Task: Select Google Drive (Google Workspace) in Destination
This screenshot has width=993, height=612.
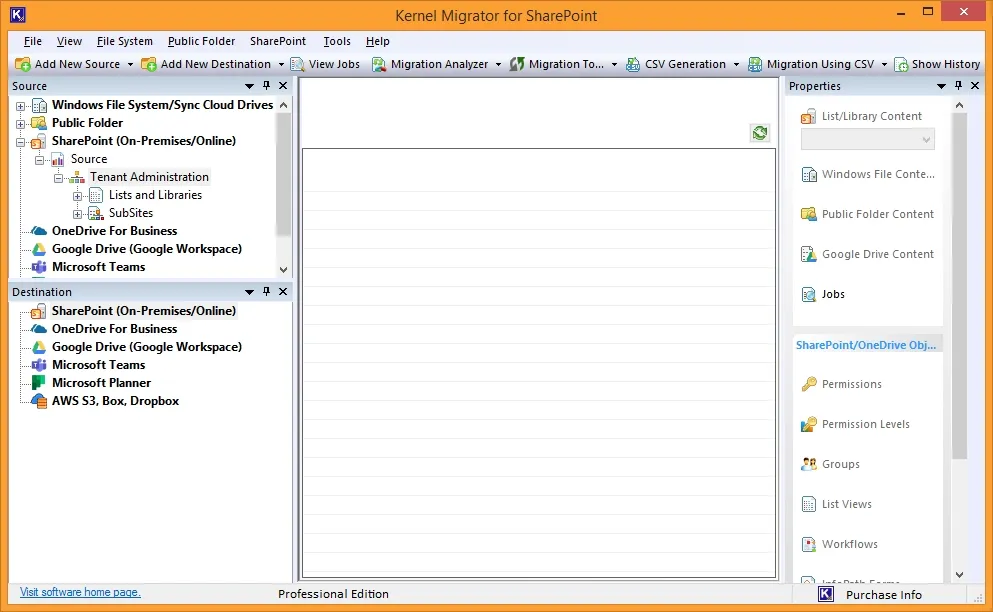Action: (147, 347)
